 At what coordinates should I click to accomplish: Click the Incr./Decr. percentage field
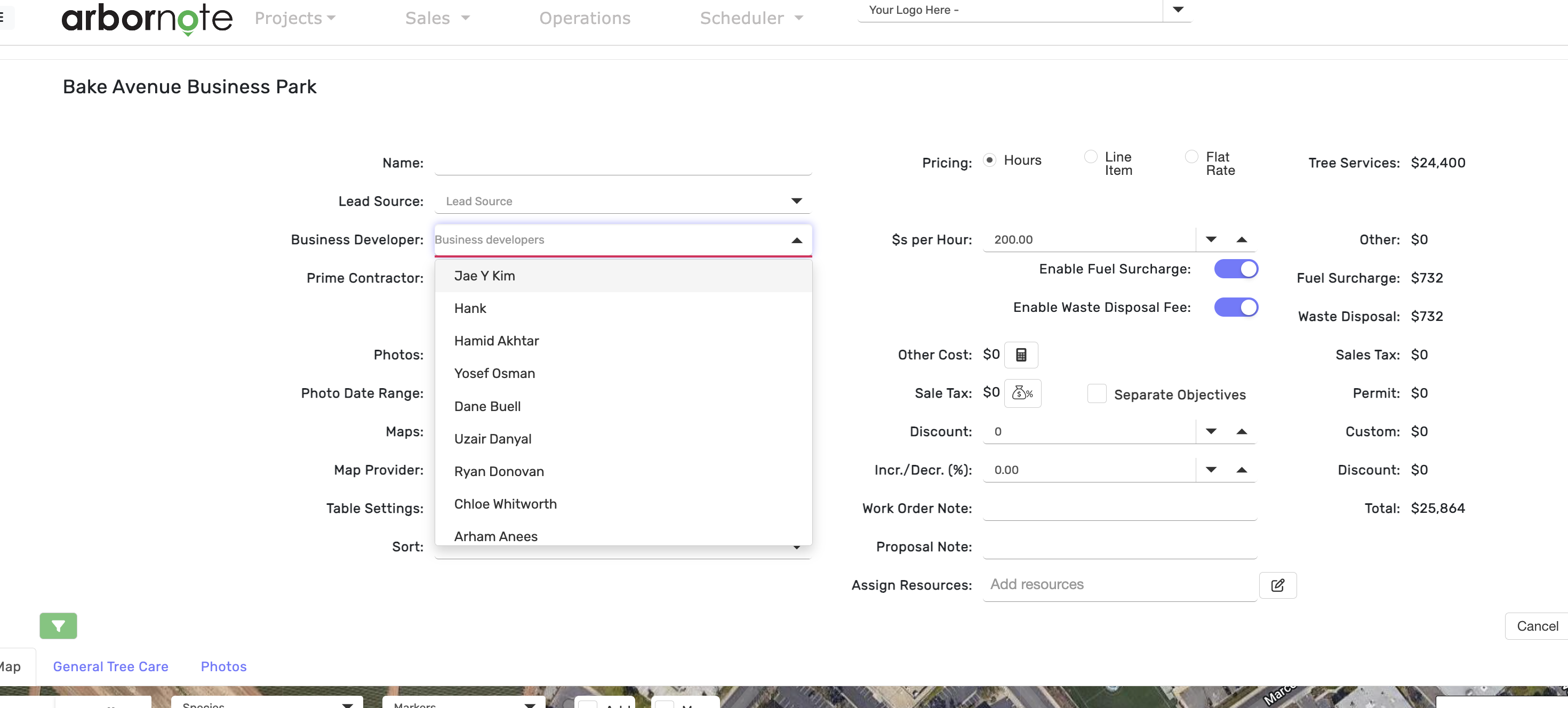[x=1089, y=470]
